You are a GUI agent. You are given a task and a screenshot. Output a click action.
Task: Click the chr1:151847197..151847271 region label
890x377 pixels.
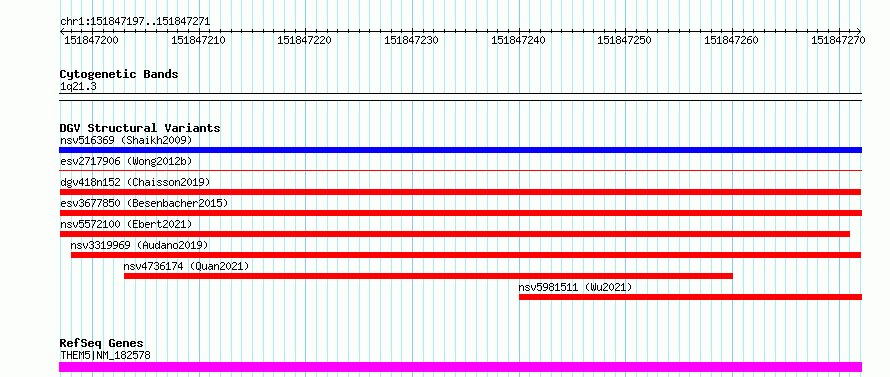135,21
